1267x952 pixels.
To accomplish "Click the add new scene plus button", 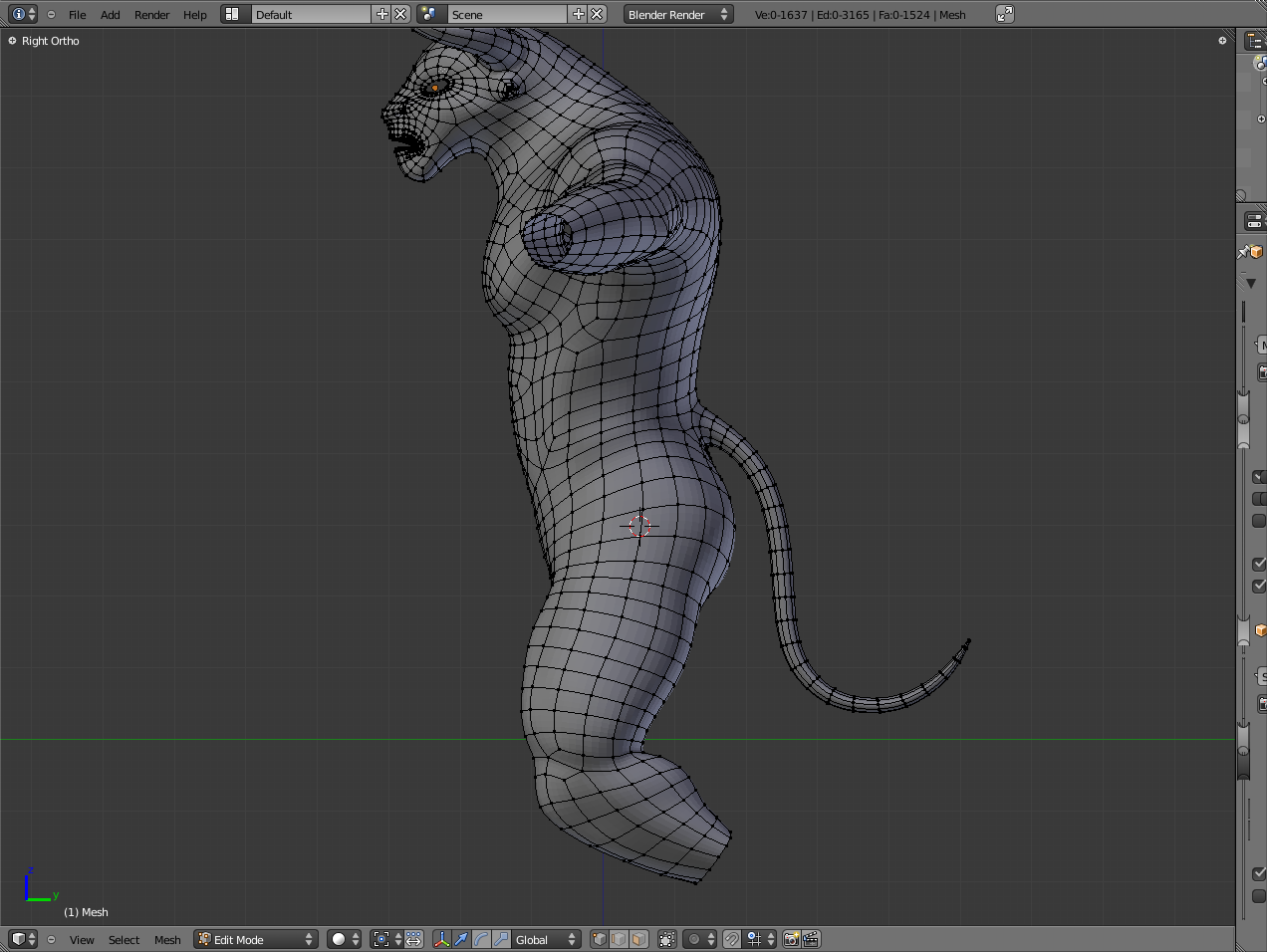I will (578, 14).
